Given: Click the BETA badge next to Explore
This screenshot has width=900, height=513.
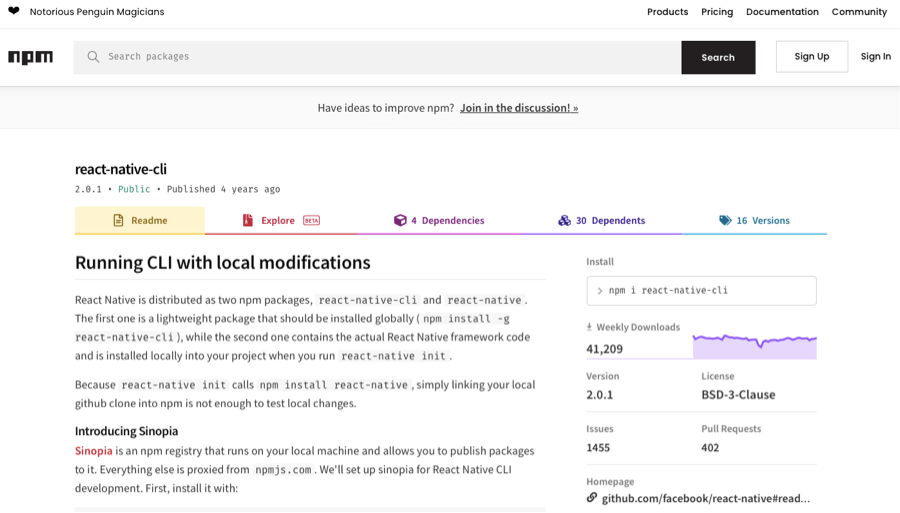Looking at the screenshot, I should [x=311, y=220].
